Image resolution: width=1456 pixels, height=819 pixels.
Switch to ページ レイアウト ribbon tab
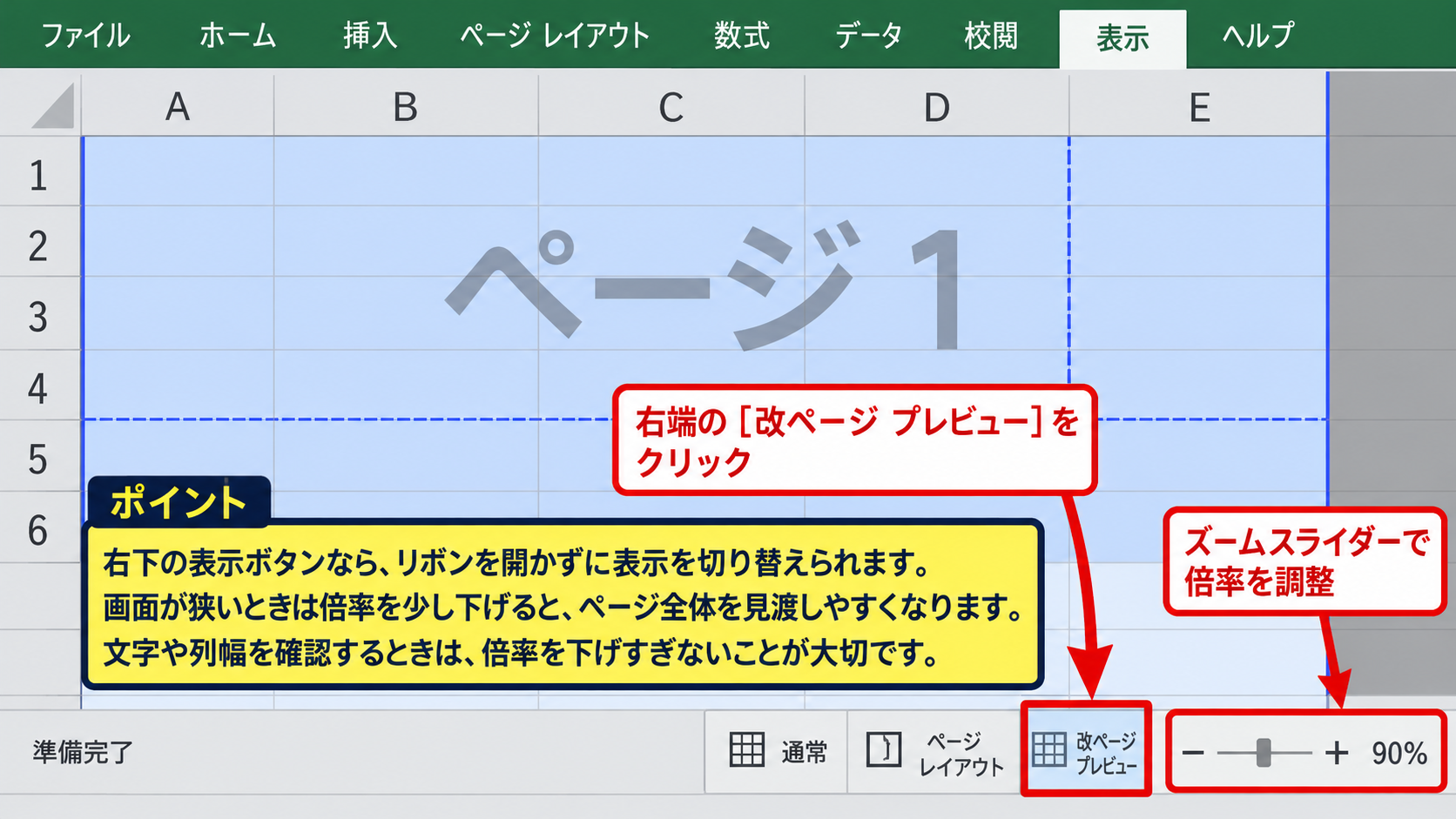[x=555, y=36]
